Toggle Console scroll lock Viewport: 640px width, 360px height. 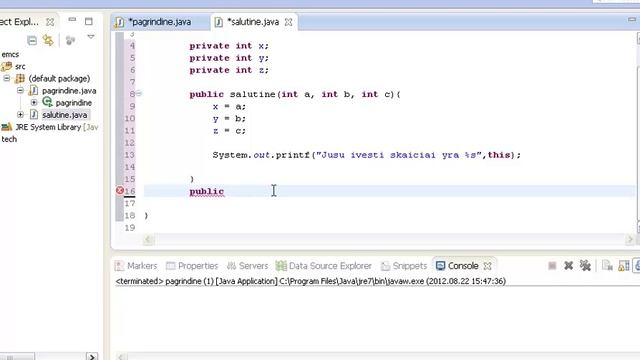coord(624,266)
